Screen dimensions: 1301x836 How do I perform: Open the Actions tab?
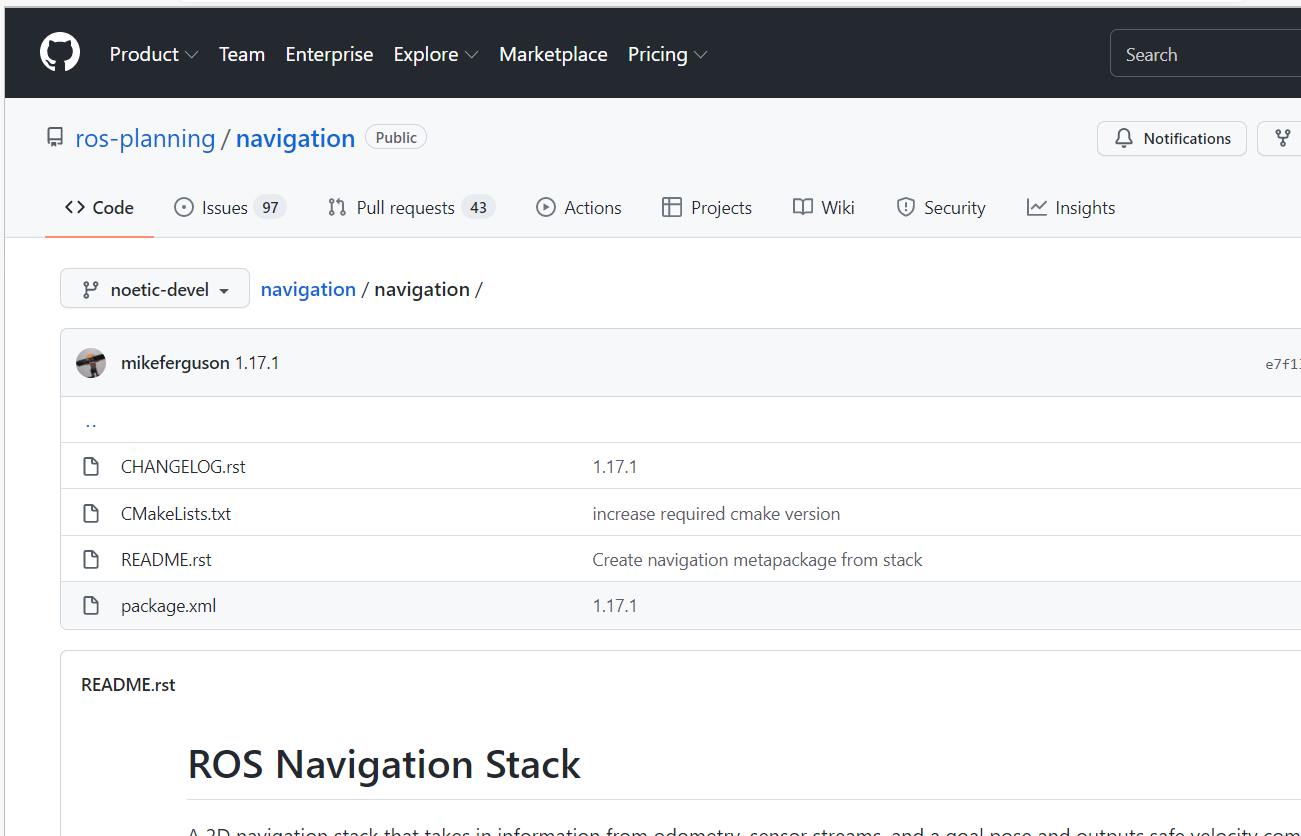tap(579, 208)
